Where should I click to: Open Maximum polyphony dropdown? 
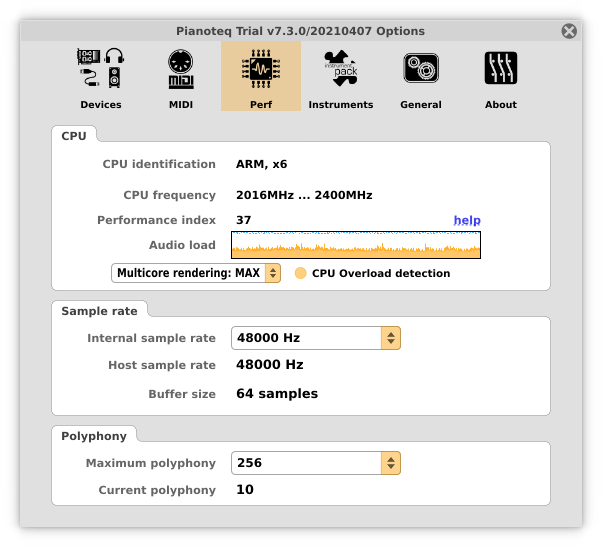[x=316, y=463]
